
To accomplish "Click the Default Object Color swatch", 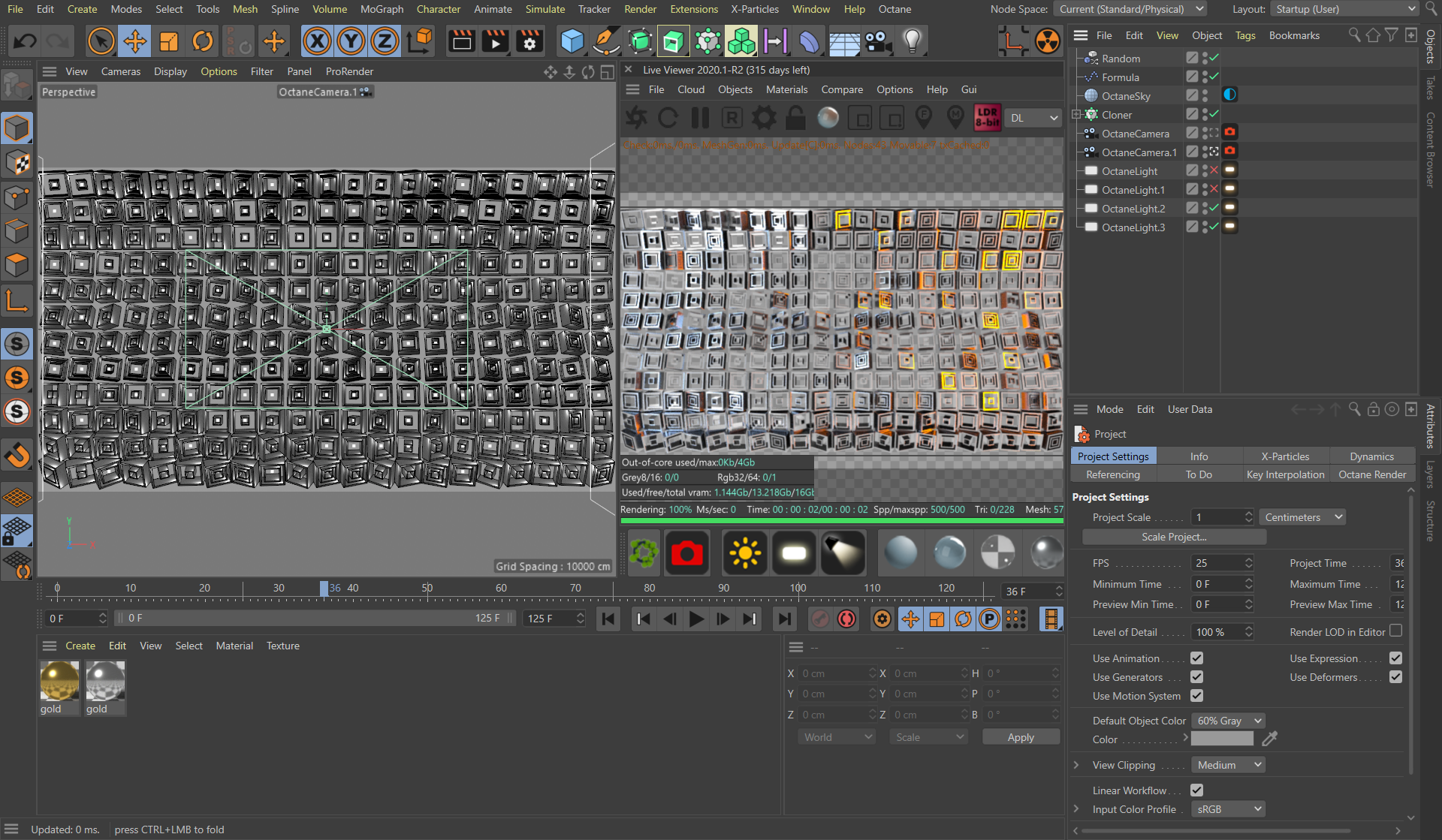I will [x=1222, y=739].
